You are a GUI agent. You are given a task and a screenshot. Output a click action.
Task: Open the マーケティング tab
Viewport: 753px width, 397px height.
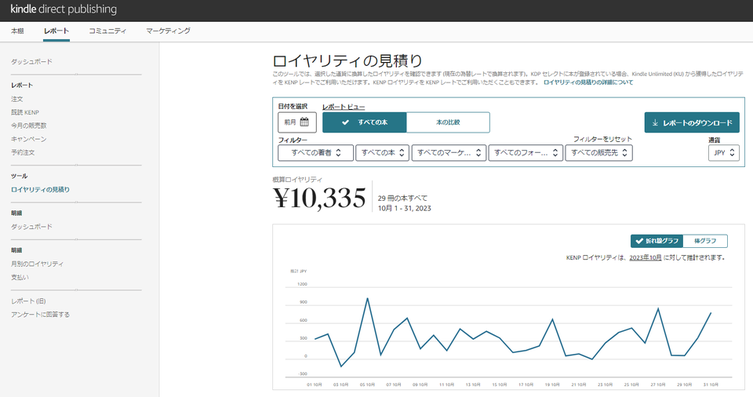168,31
